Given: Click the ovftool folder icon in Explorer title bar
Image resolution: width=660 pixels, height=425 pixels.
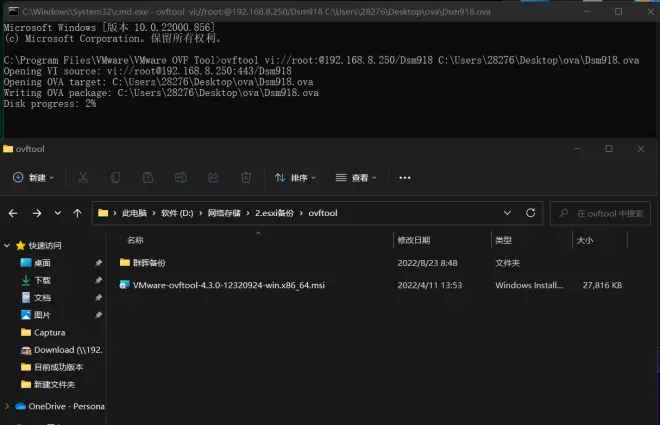Looking at the screenshot, I should (x=8, y=149).
